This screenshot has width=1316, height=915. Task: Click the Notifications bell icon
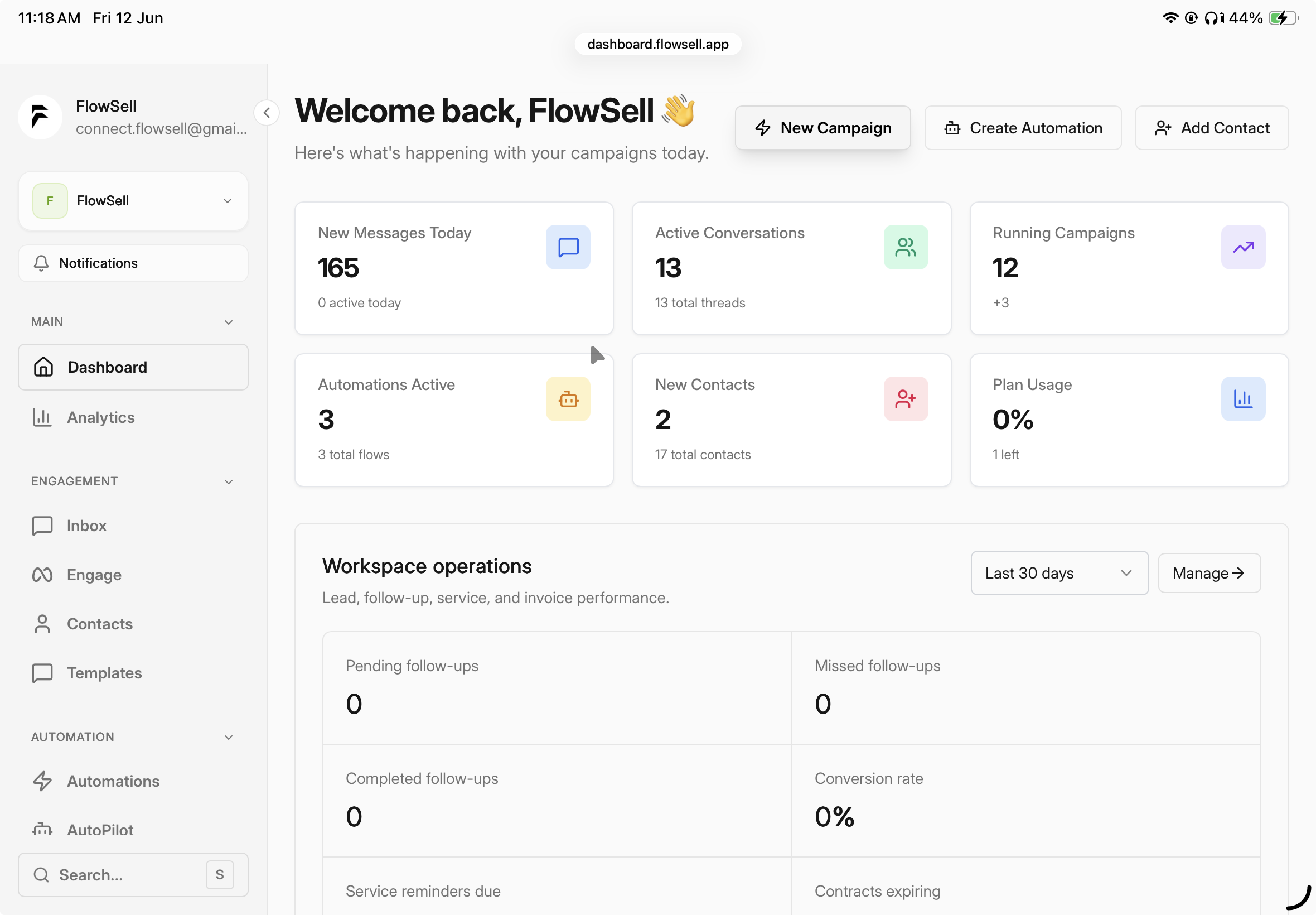pos(41,263)
